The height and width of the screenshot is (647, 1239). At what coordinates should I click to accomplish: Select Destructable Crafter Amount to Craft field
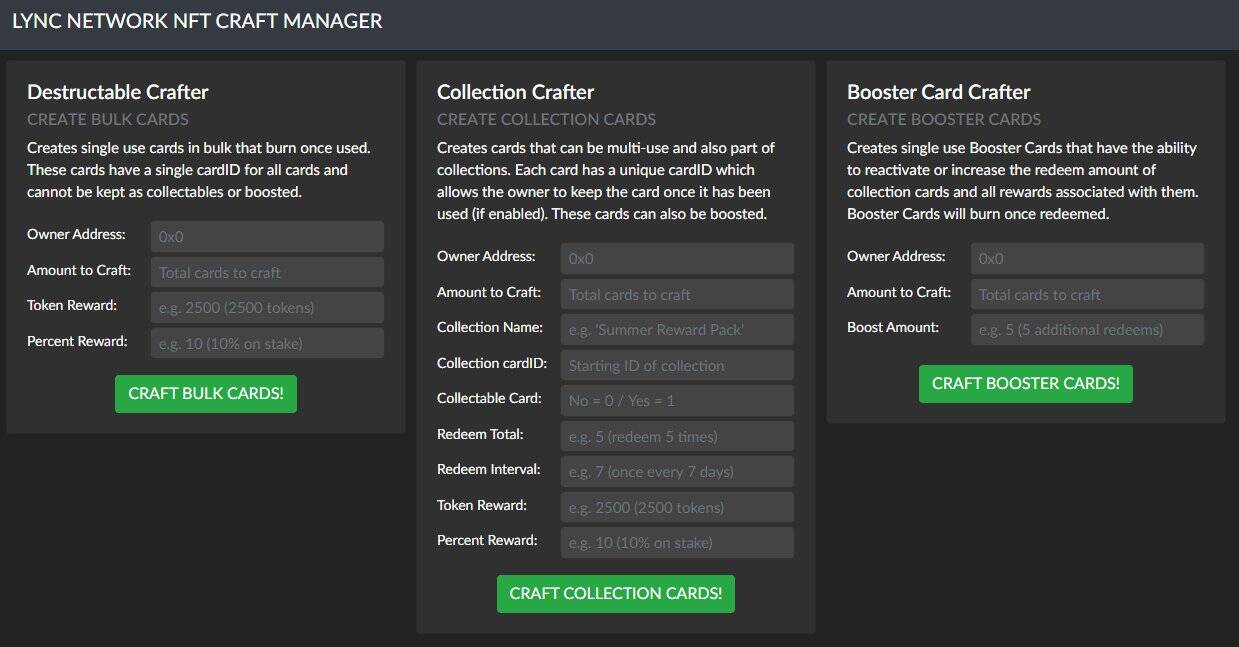click(267, 272)
